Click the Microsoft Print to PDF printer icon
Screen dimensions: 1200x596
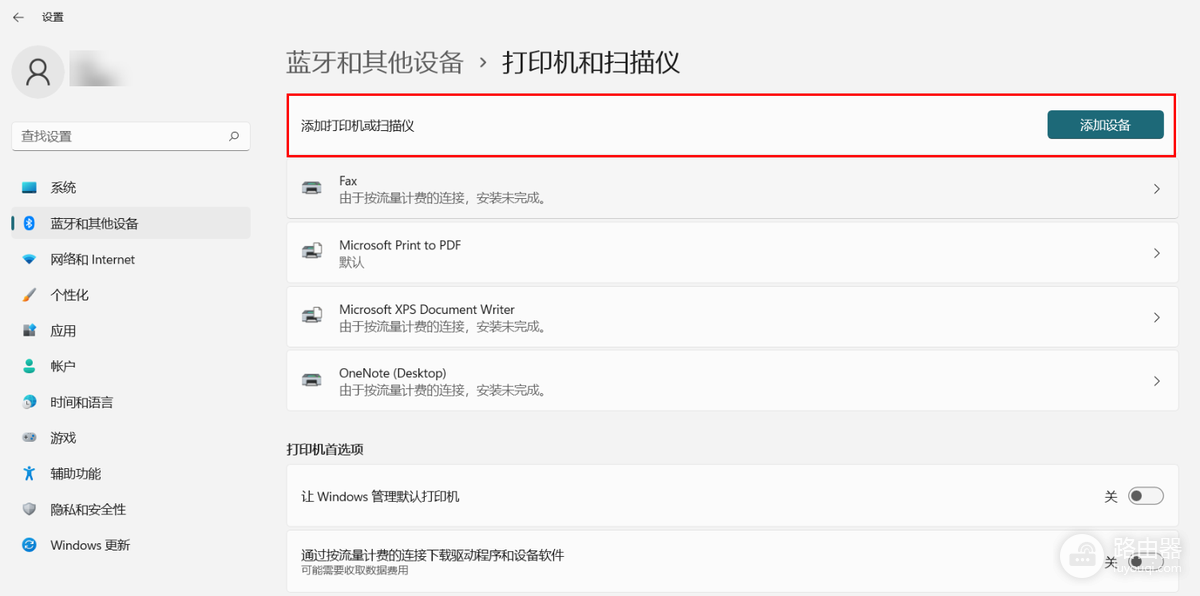click(x=312, y=253)
